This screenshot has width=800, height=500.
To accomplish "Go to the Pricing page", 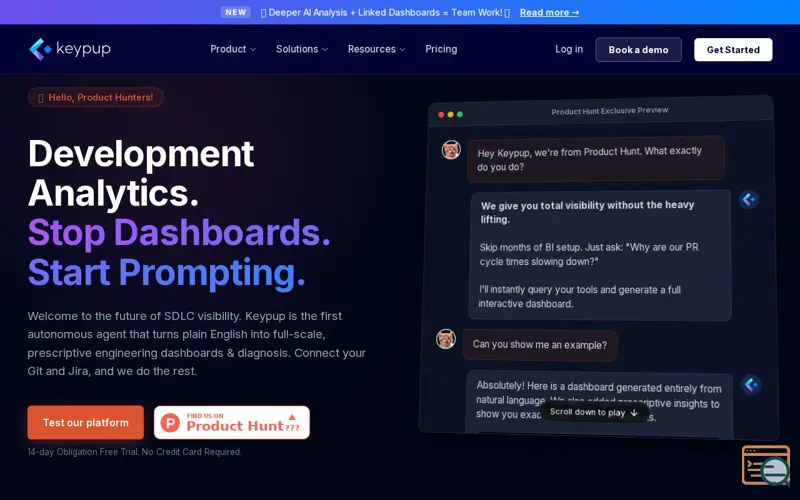I will click(441, 49).
